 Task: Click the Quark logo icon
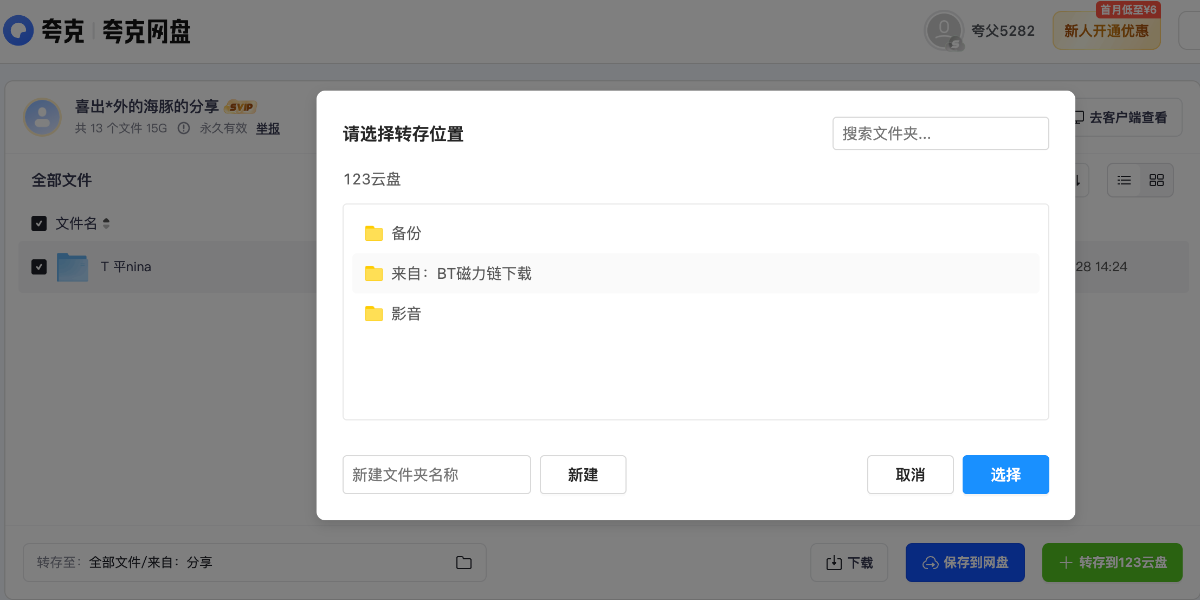(16, 31)
